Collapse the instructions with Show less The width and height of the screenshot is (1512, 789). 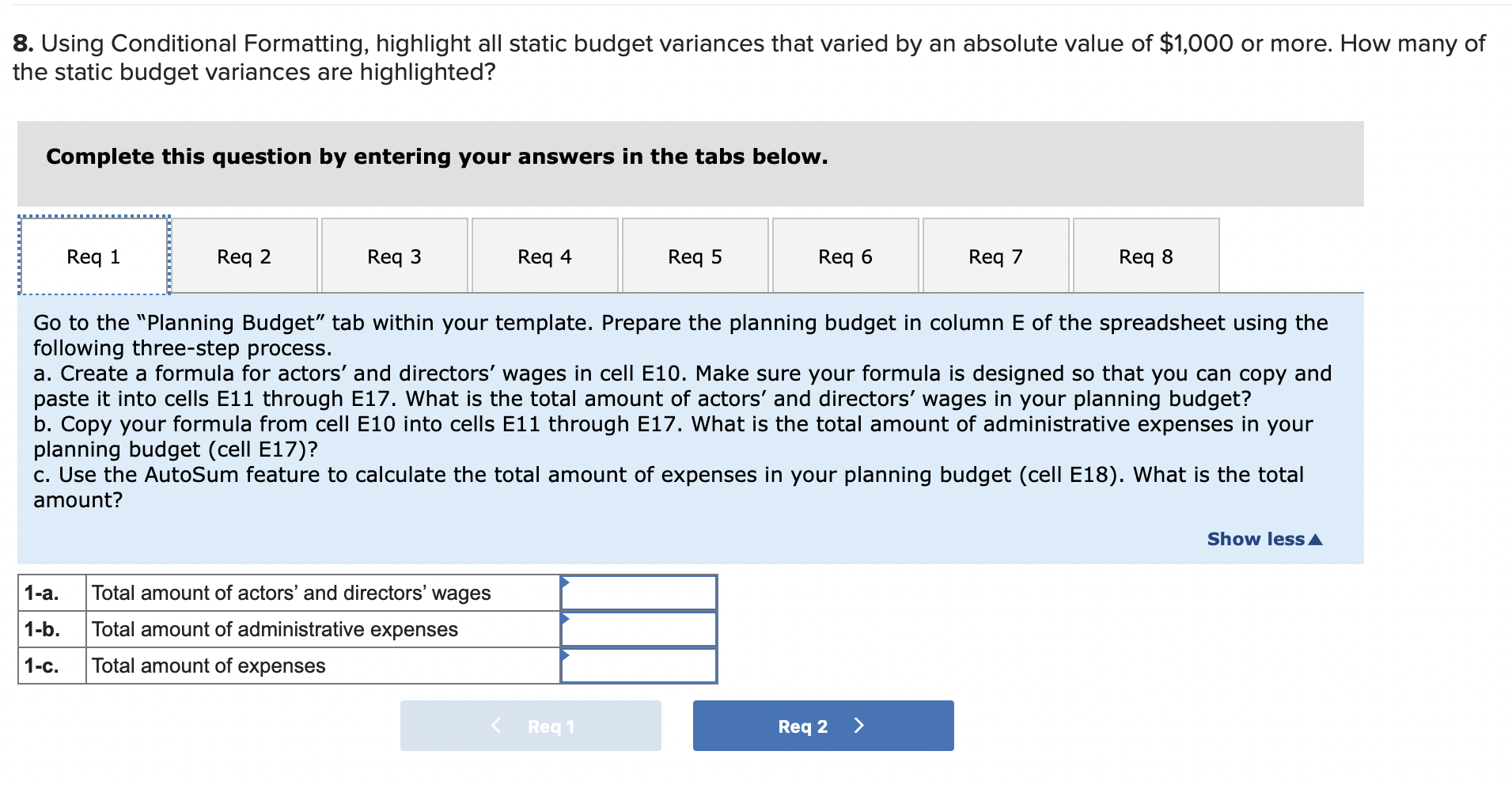point(1254,539)
